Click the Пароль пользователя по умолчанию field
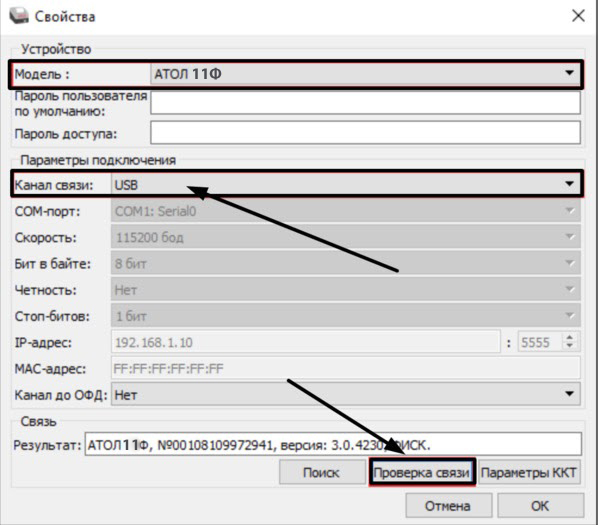 [x=365, y=103]
